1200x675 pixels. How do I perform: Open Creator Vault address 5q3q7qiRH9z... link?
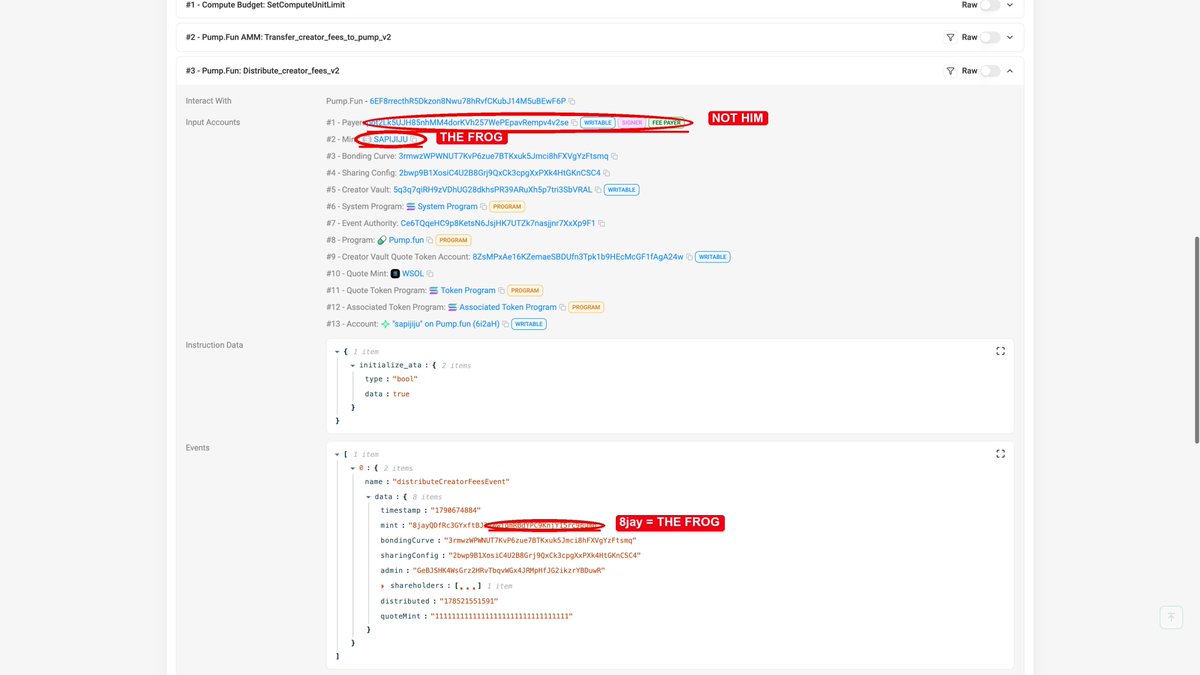coord(493,190)
